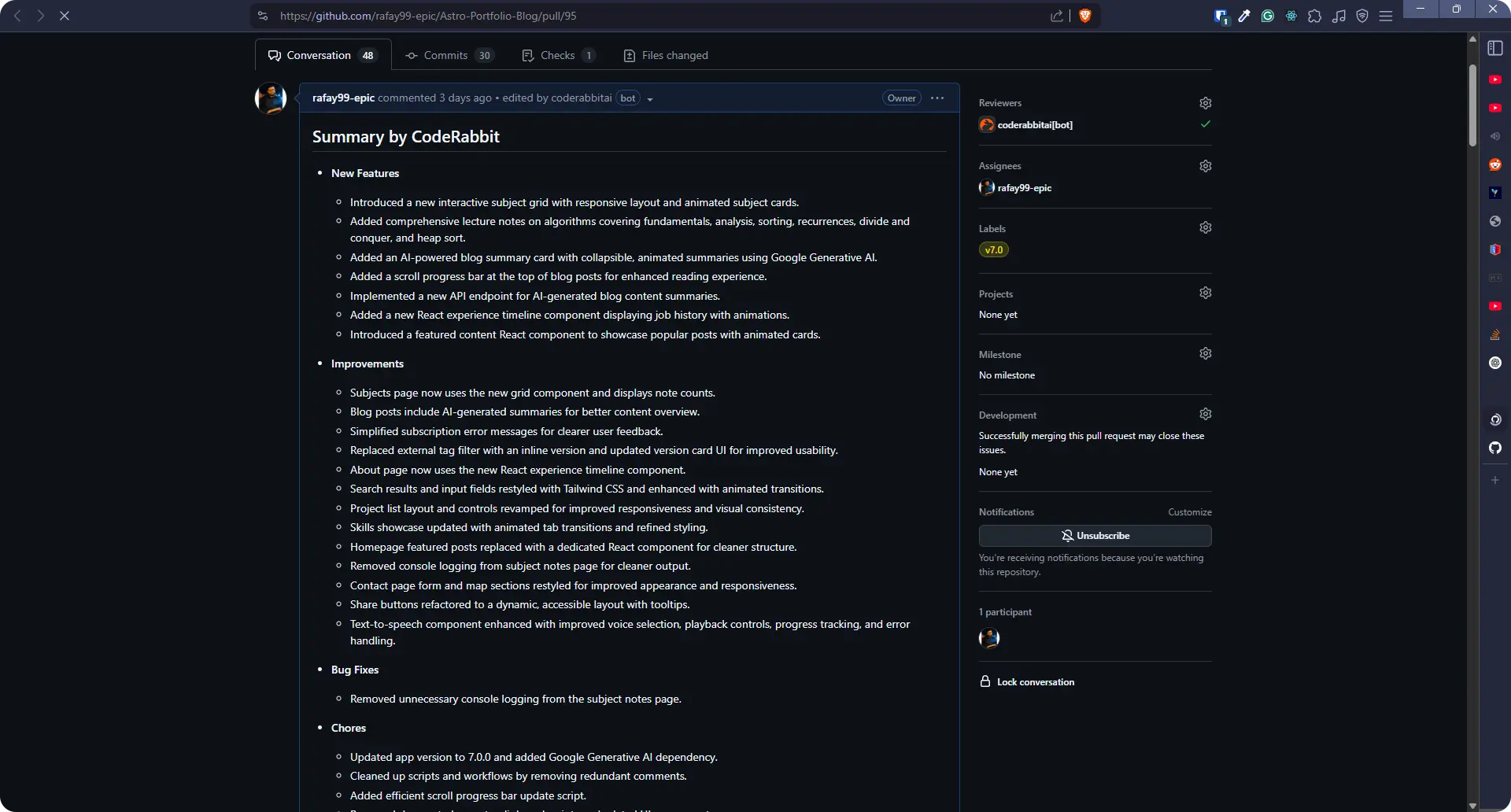
Task: Toggle the browser sidebar panel icon
Action: pyautogui.click(x=1495, y=48)
